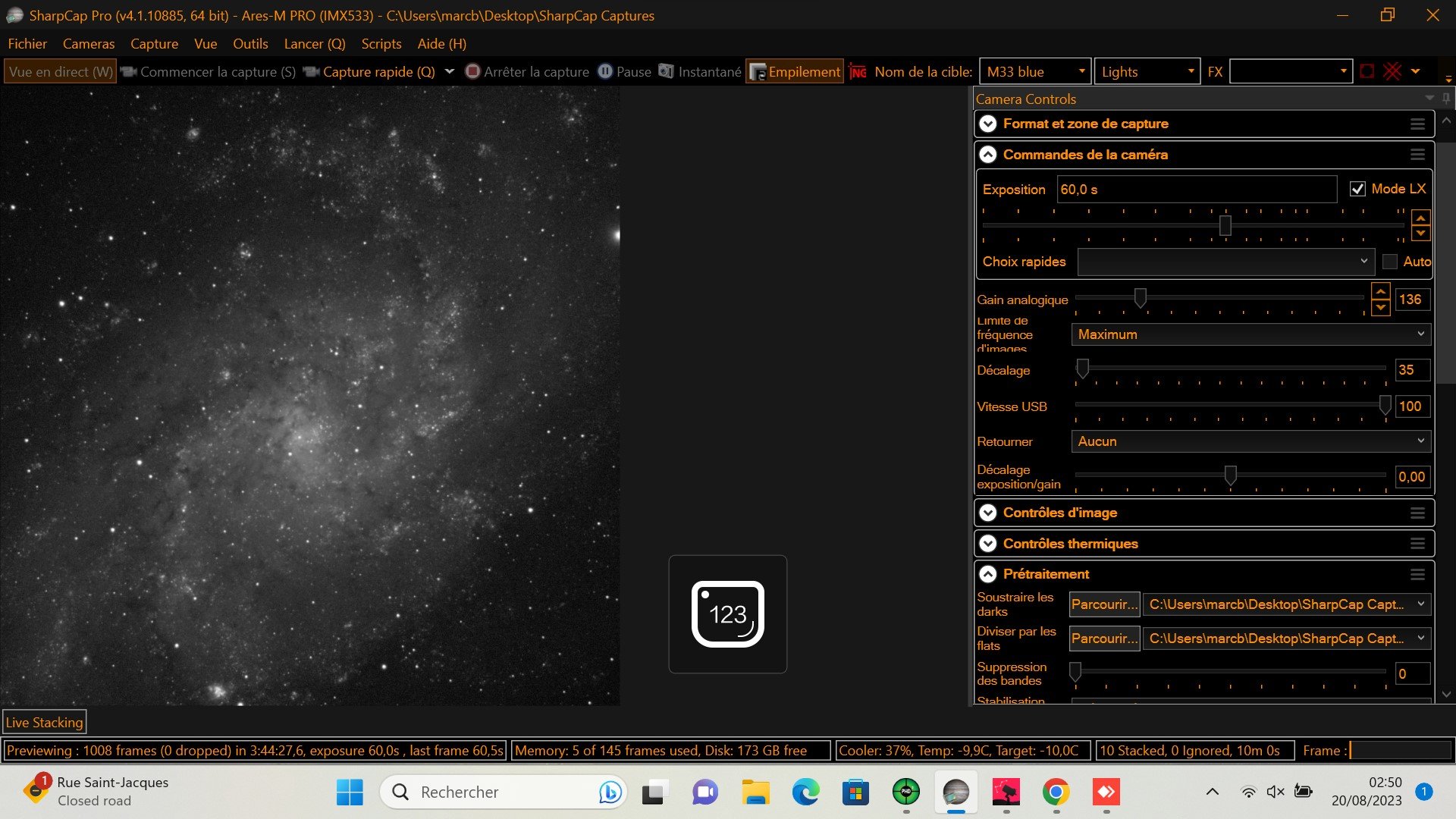Decrease exposure with the down arrow

pos(1420,233)
